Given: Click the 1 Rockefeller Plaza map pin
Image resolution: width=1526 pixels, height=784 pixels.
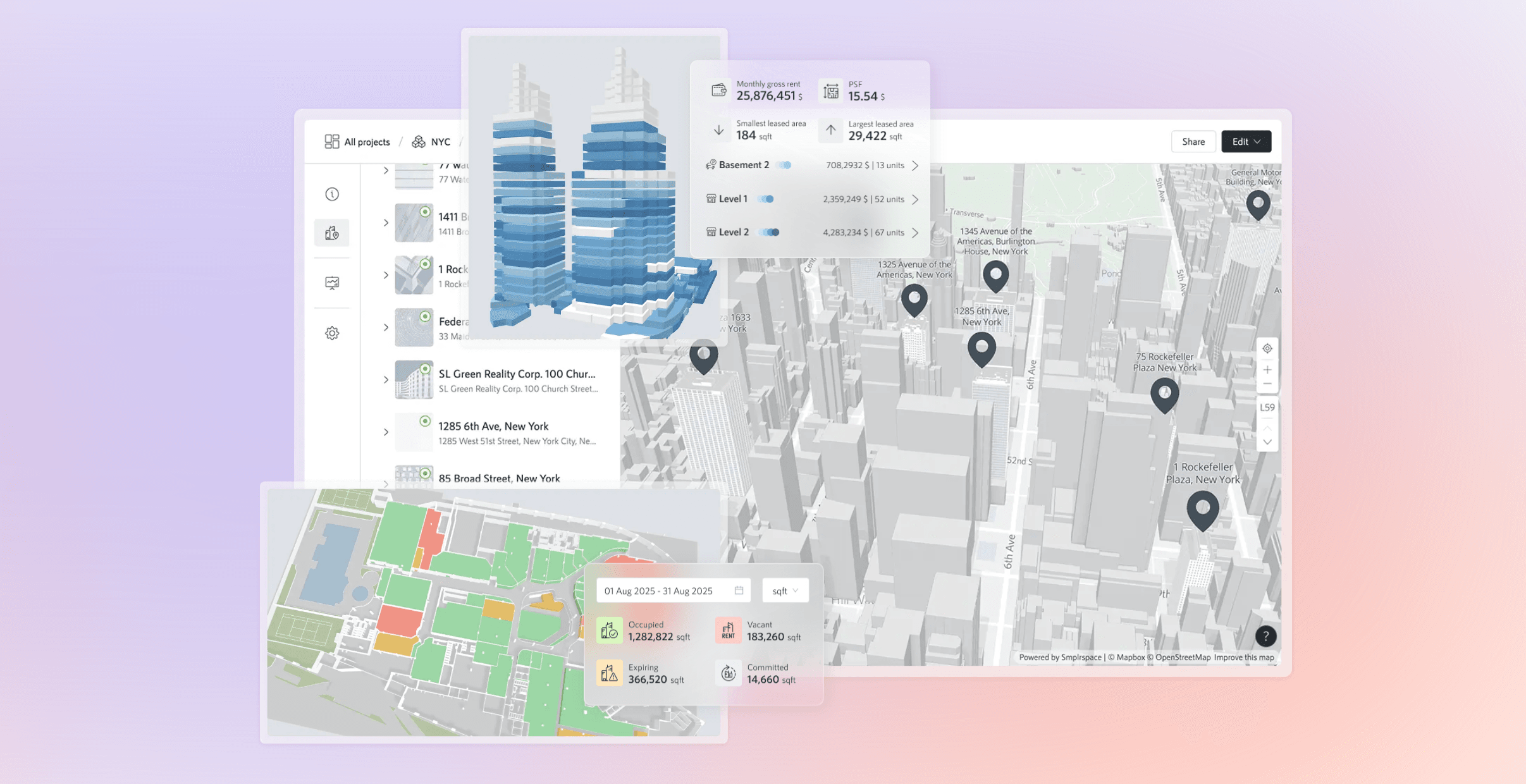Looking at the screenshot, I should (1202, 509).
